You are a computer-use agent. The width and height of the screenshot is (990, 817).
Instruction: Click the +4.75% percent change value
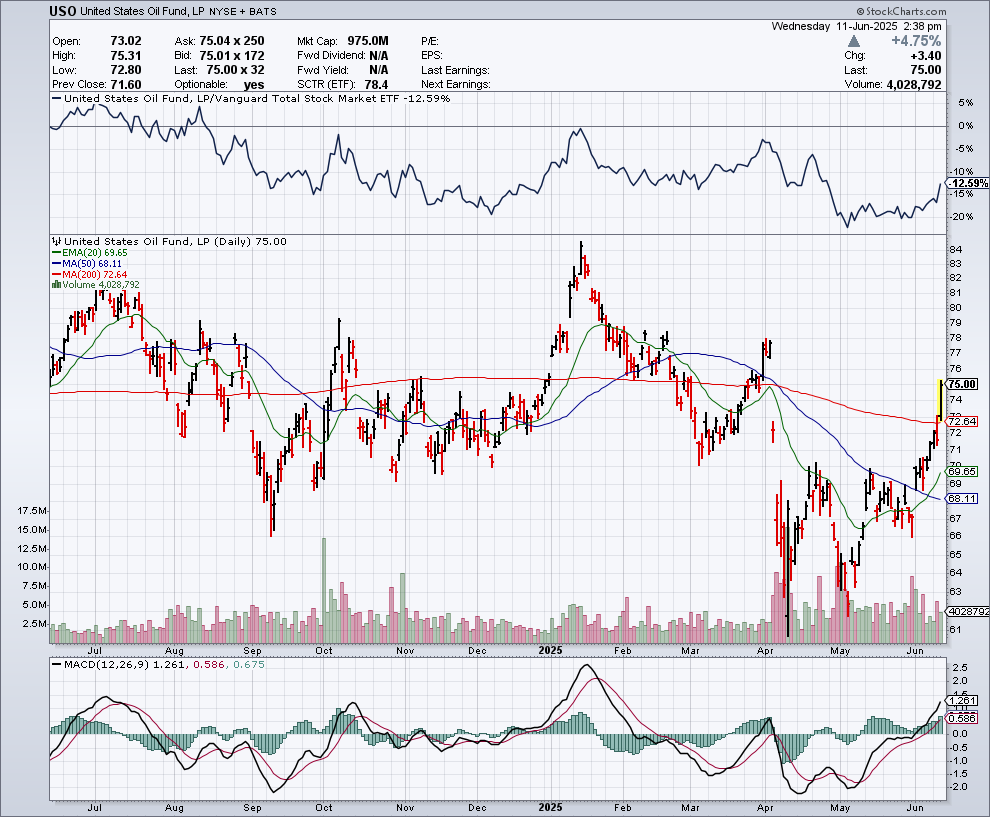click(x=916, y=41)
